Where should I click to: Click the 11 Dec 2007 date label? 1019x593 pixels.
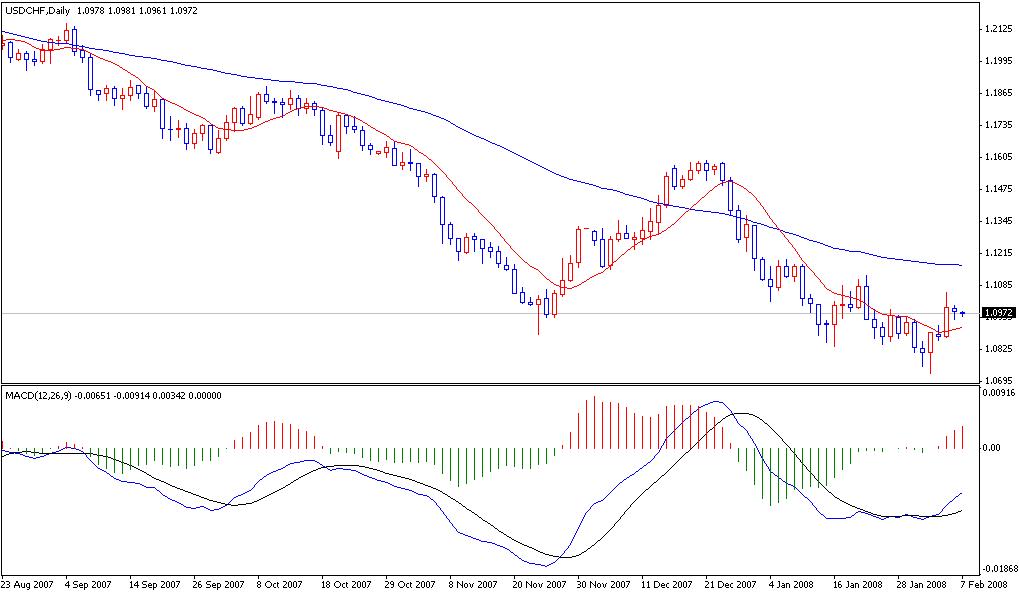[x=667, y=585]
